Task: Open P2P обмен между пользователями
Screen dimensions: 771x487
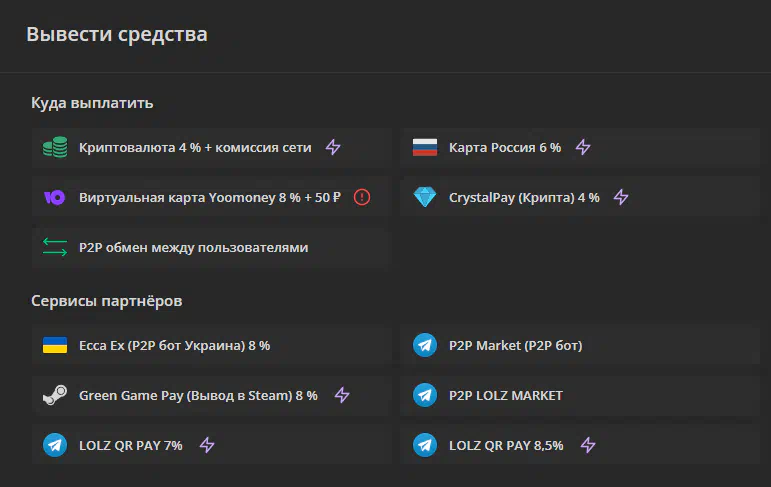Action: coord(210,247)
